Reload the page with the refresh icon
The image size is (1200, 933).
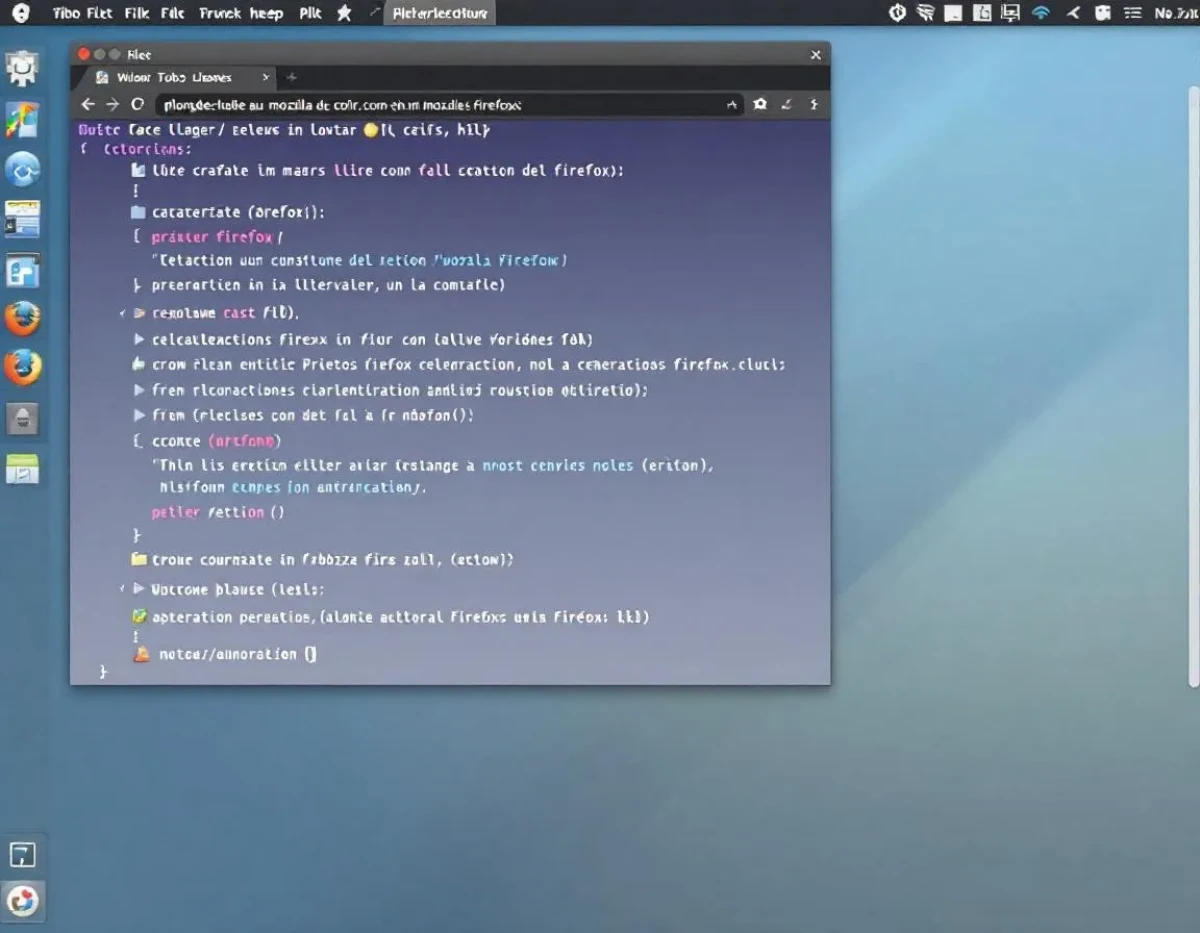[138, 104]
